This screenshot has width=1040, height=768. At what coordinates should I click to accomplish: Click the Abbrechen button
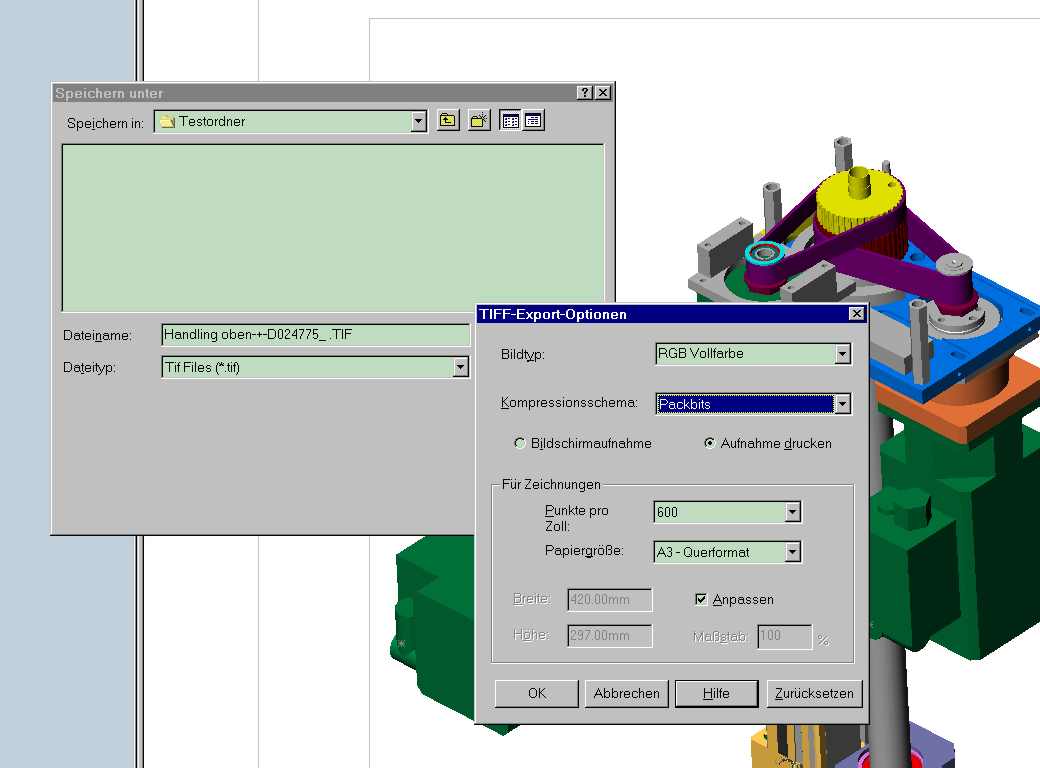(x=627, y=694)
